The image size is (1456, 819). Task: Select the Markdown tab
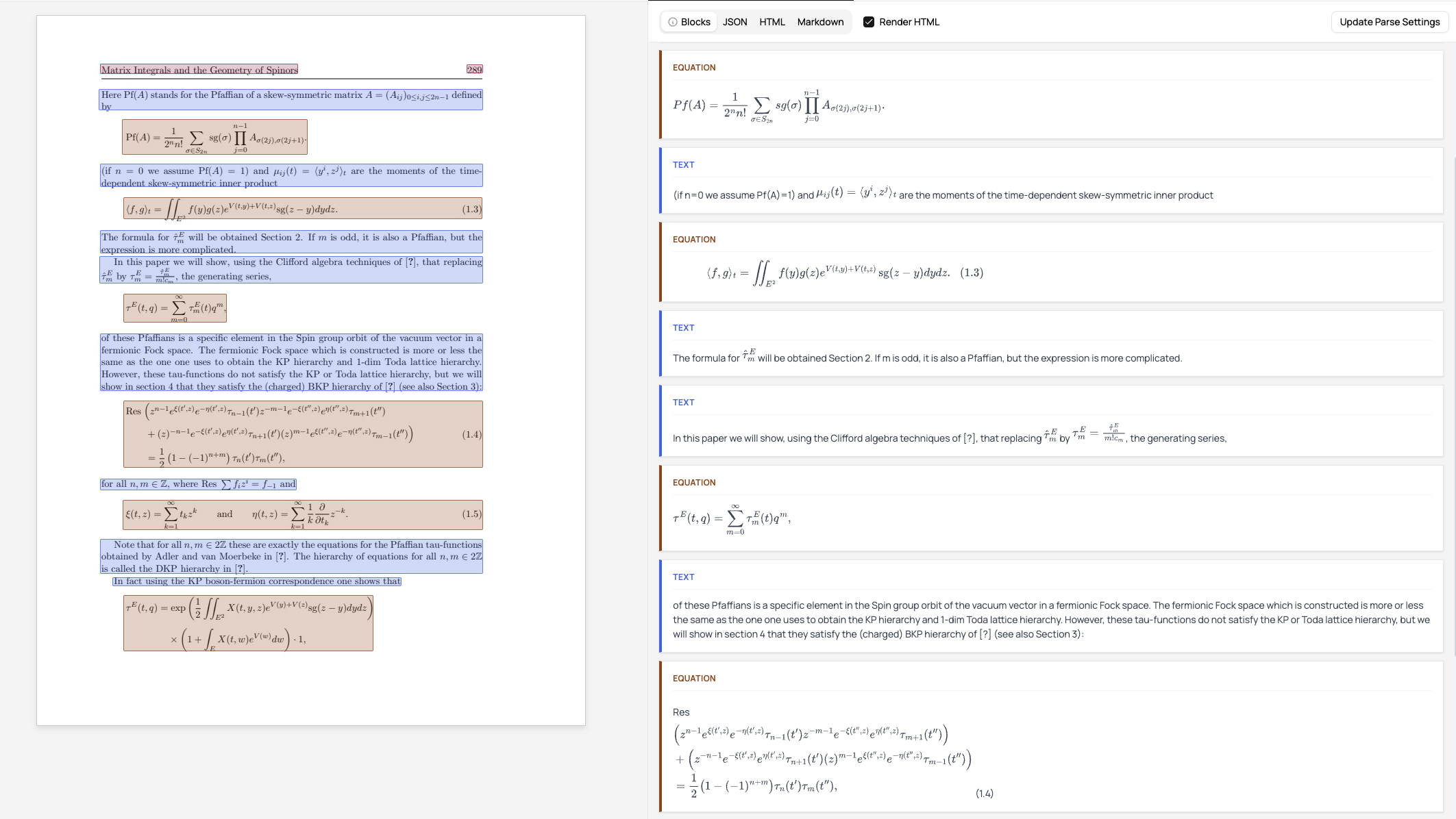tap(820, 22)
